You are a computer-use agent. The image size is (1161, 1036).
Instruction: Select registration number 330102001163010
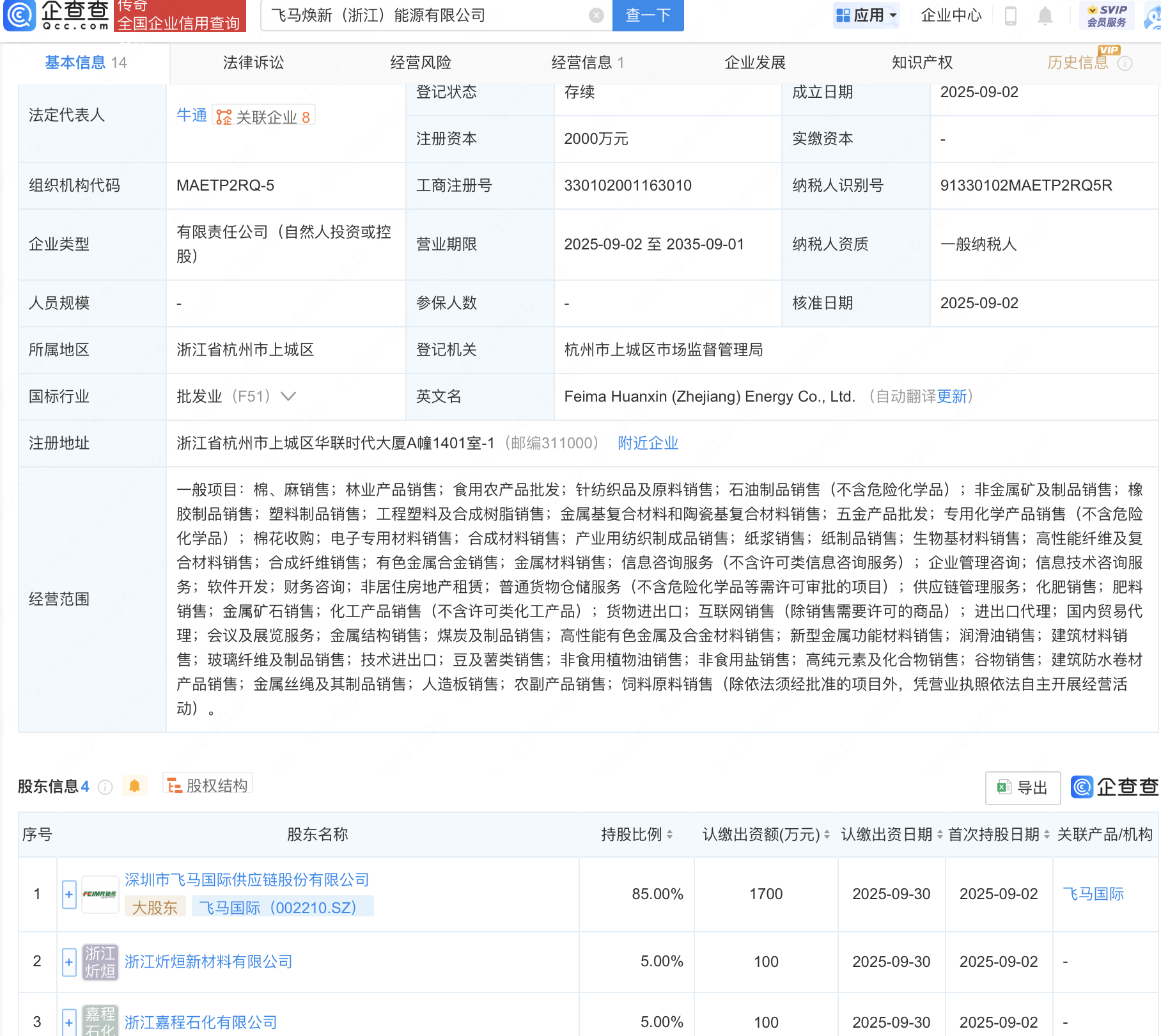(x=628, y=185)
